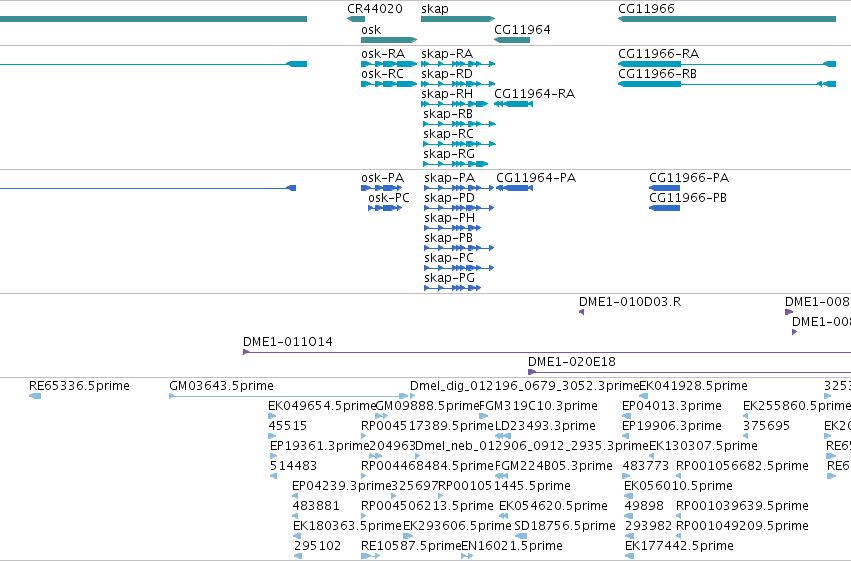The height and width of the screenshot is (561, 851).
Task: Click the EP19361.3prime feature
Action: tap(273, 456)
